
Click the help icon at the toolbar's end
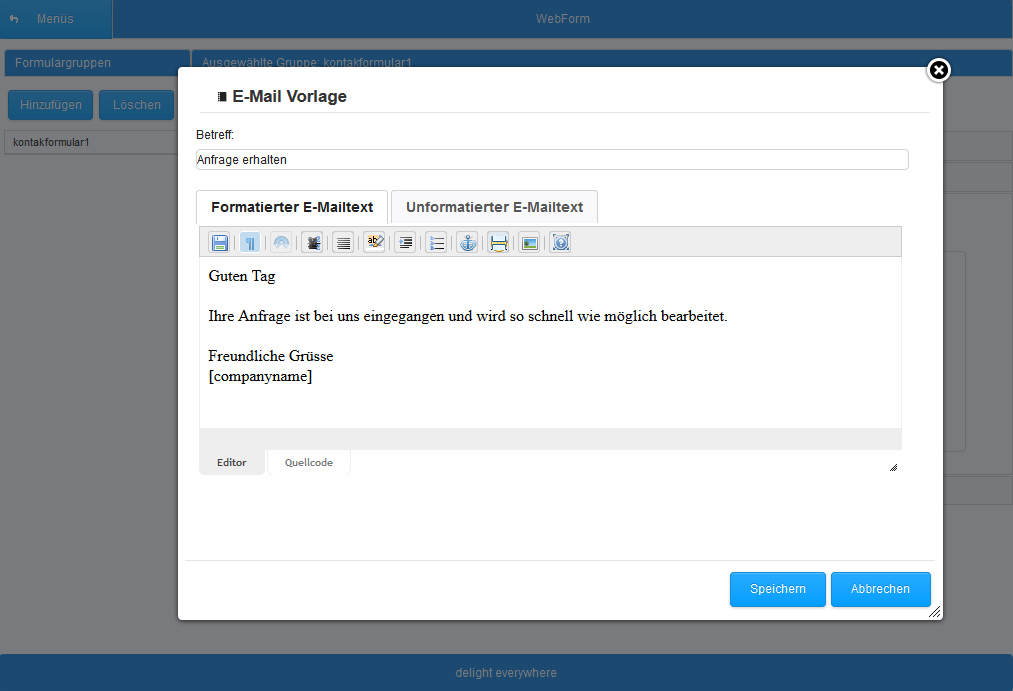coord(560,242)
